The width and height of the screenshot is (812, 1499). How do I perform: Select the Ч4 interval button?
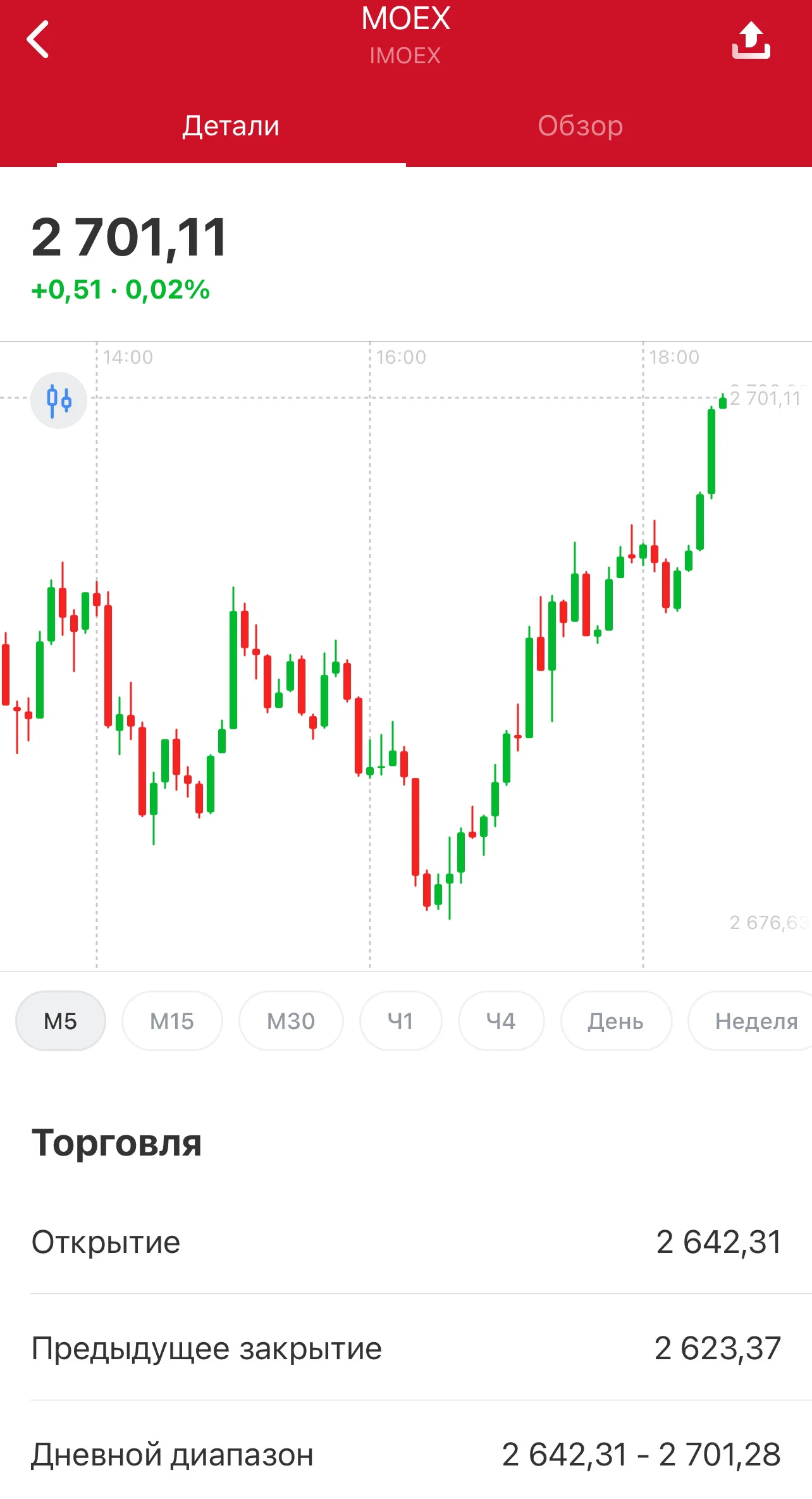[x=501, y=1021]
